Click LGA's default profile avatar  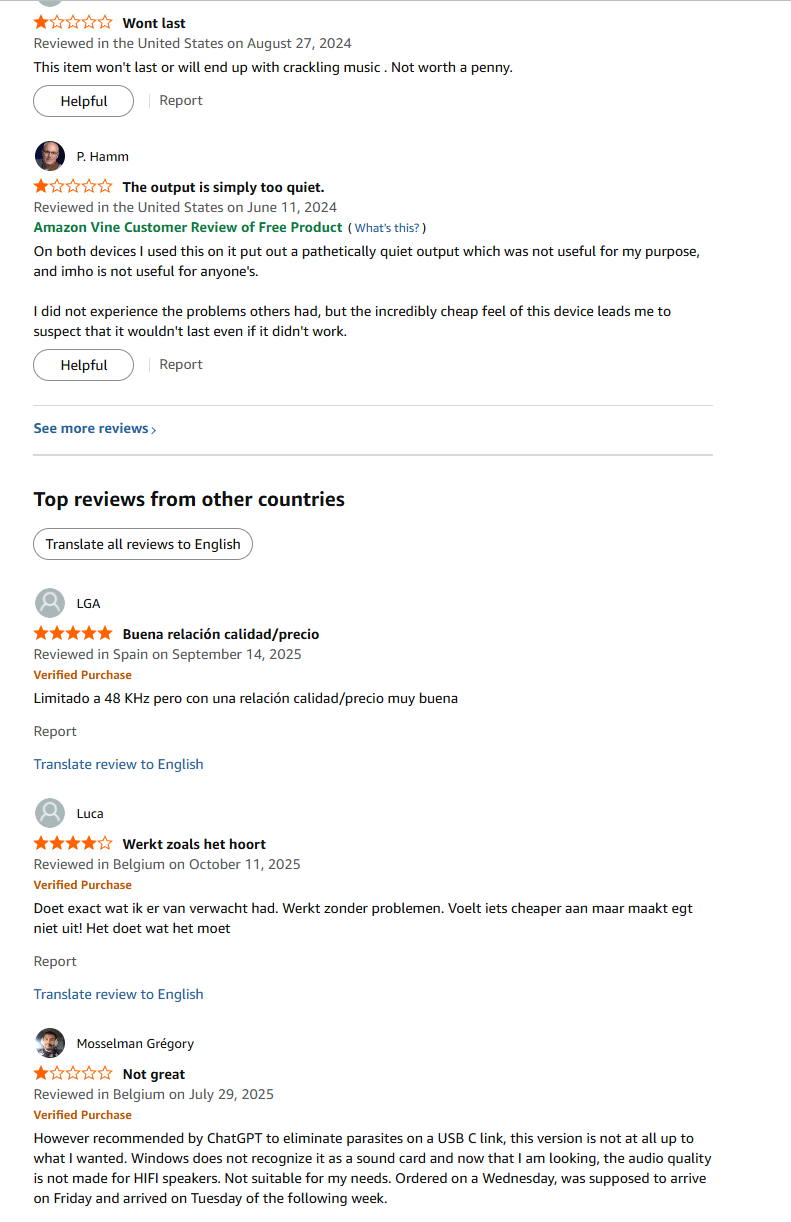coord(49,603)
